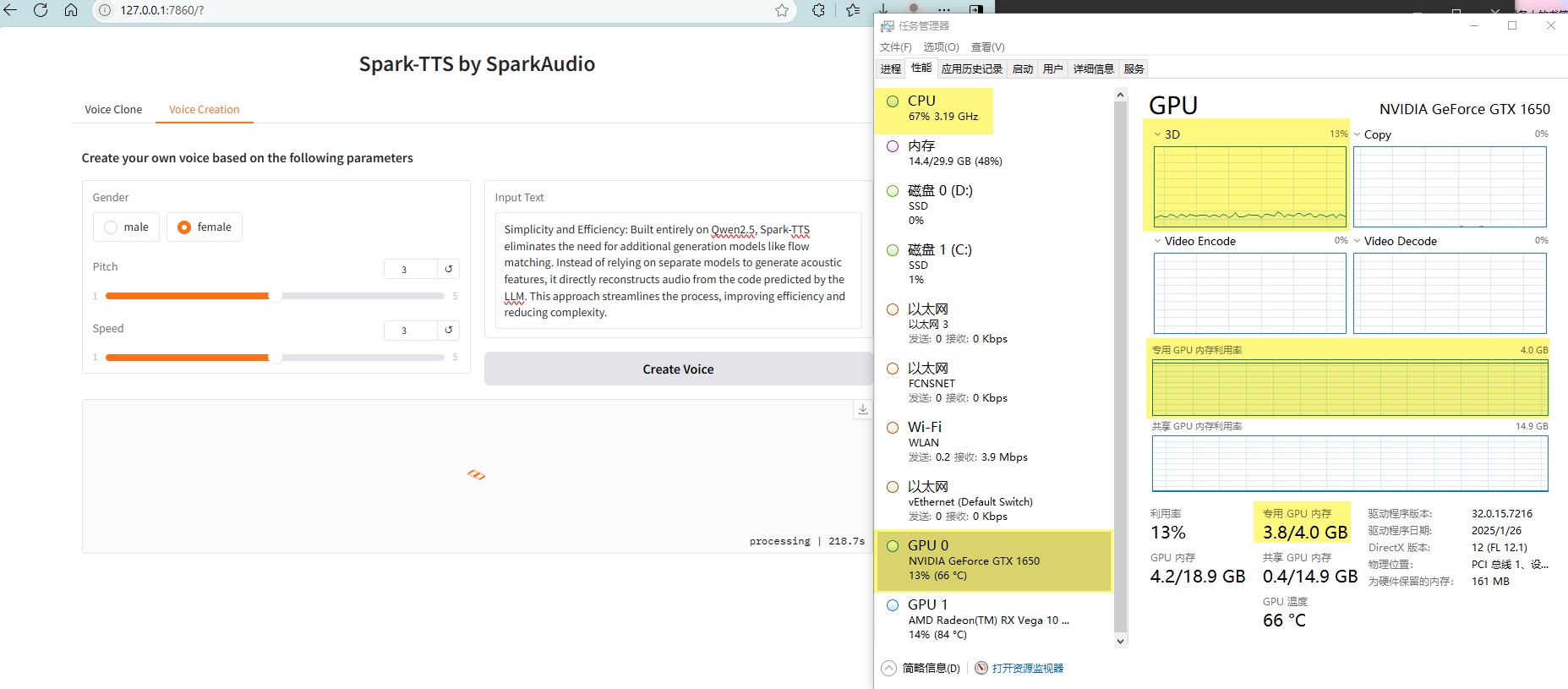The width and height of the screenshot is (1568, 689).
Task: Switch to the Voice Clone tab
Action: click(x=113, y=109)
